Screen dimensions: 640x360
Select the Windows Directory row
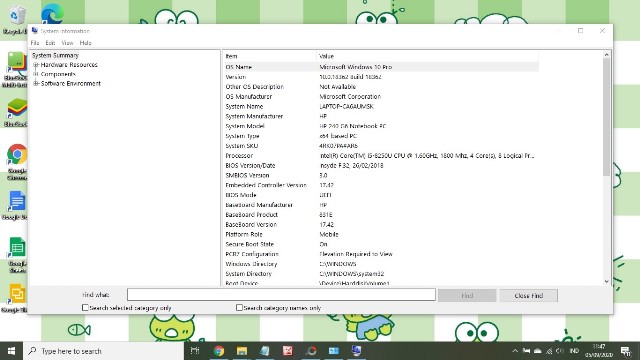[x=381, y=264]
